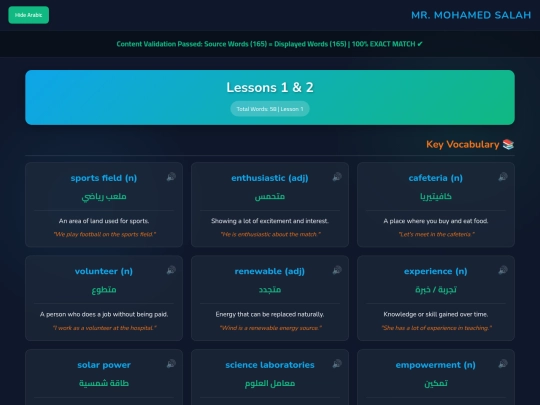Click example 'Wind is a renewable energy source.'

click(x=270, y=328)
